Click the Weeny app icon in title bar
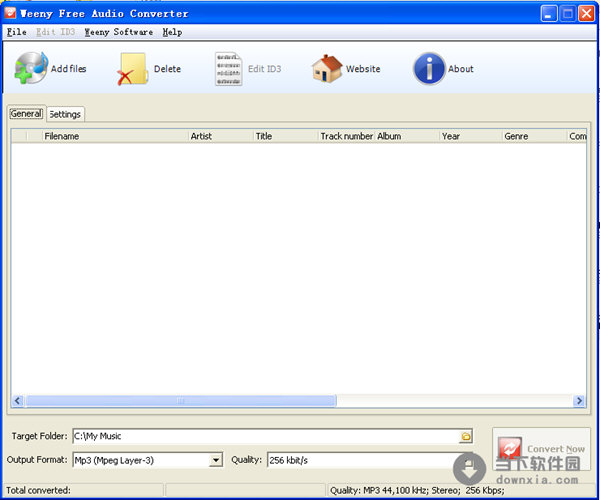Screen dimensions: 600x500 [10, 13]
